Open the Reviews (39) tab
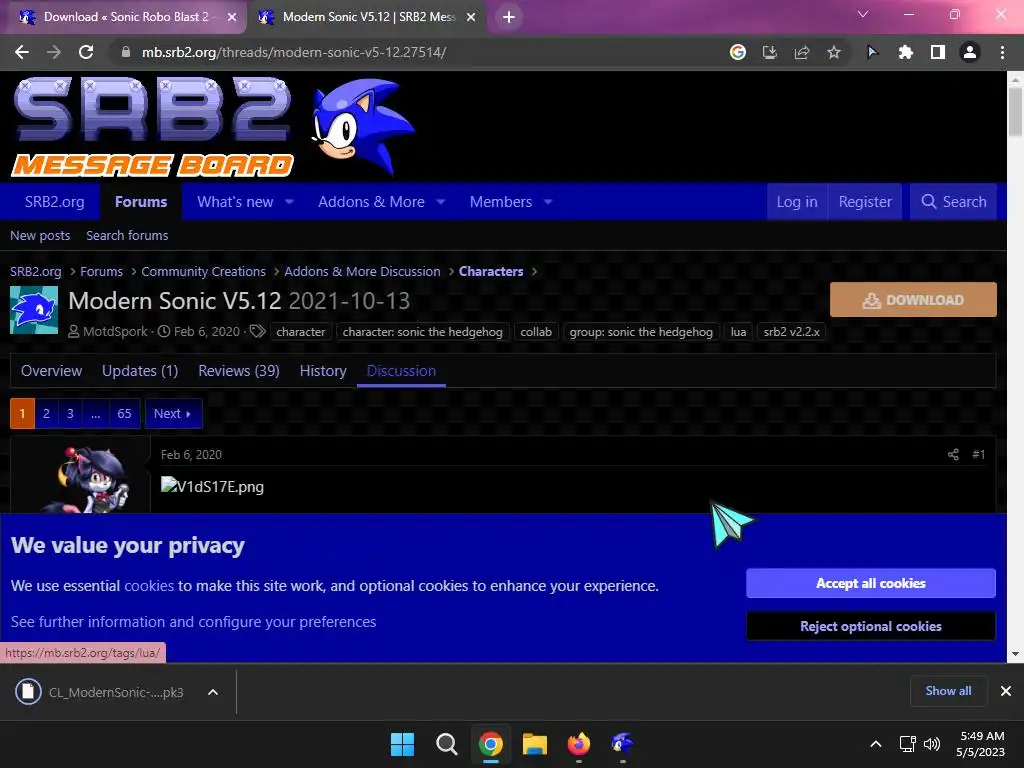Image resolution: width=1024 pixels, height=768 pixels. pos(239,371)
